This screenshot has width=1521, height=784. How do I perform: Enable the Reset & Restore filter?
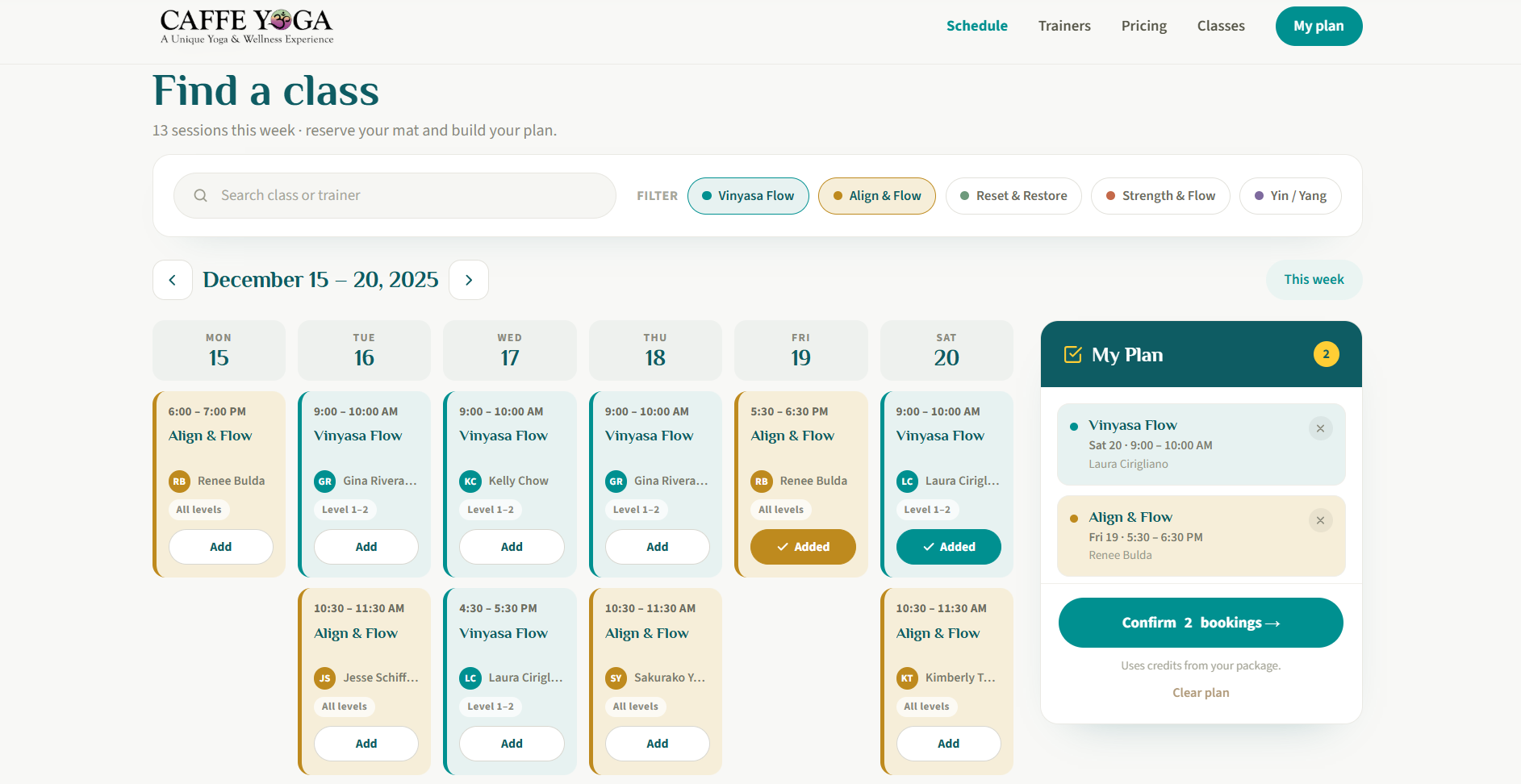coord(1013,196)
